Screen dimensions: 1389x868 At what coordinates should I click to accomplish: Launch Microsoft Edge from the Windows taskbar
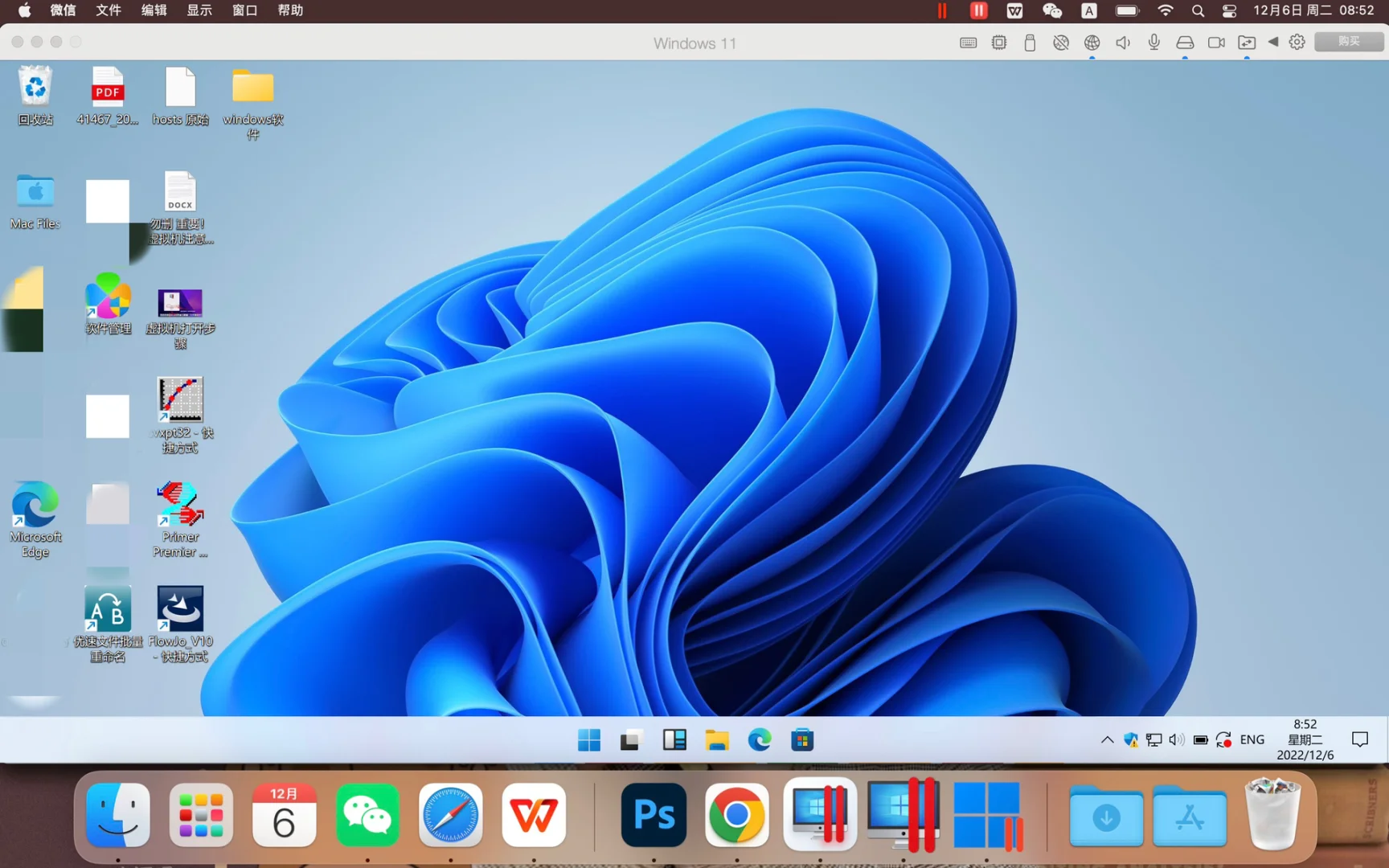pyautogui.click(x=760, y=740)
